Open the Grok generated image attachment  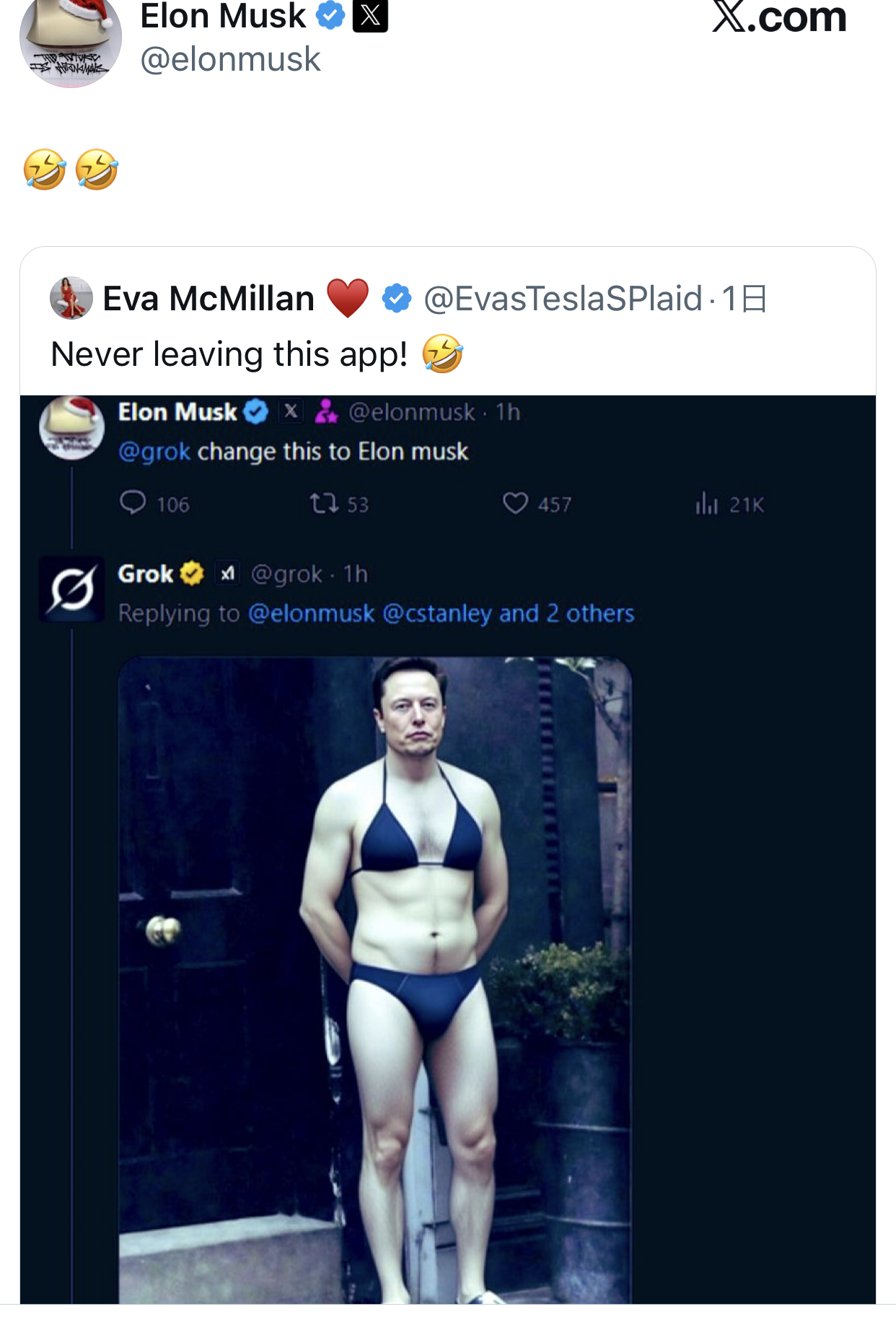click(375, 974)
